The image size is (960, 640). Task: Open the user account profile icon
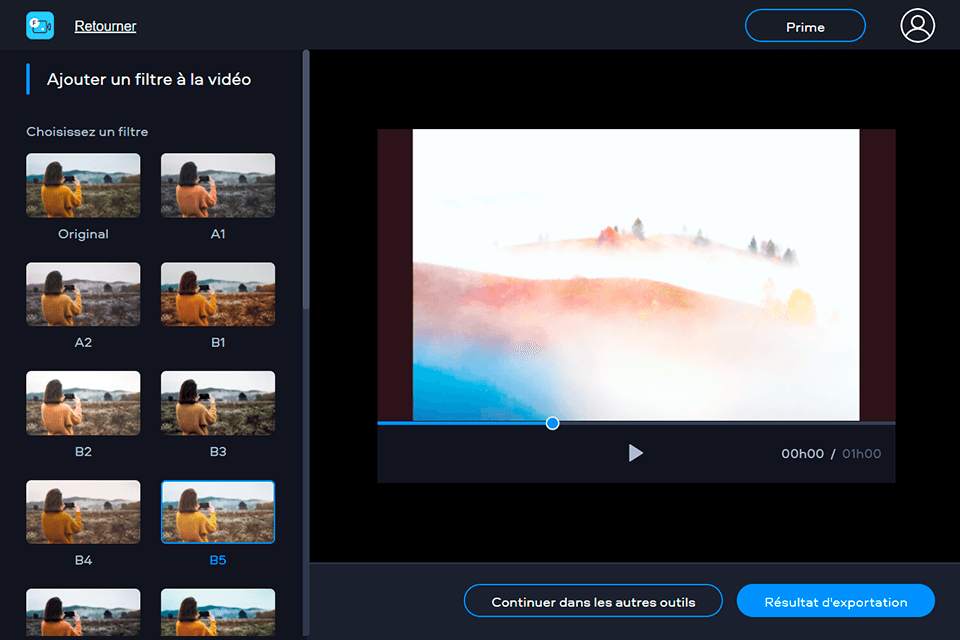coord(917,25)
